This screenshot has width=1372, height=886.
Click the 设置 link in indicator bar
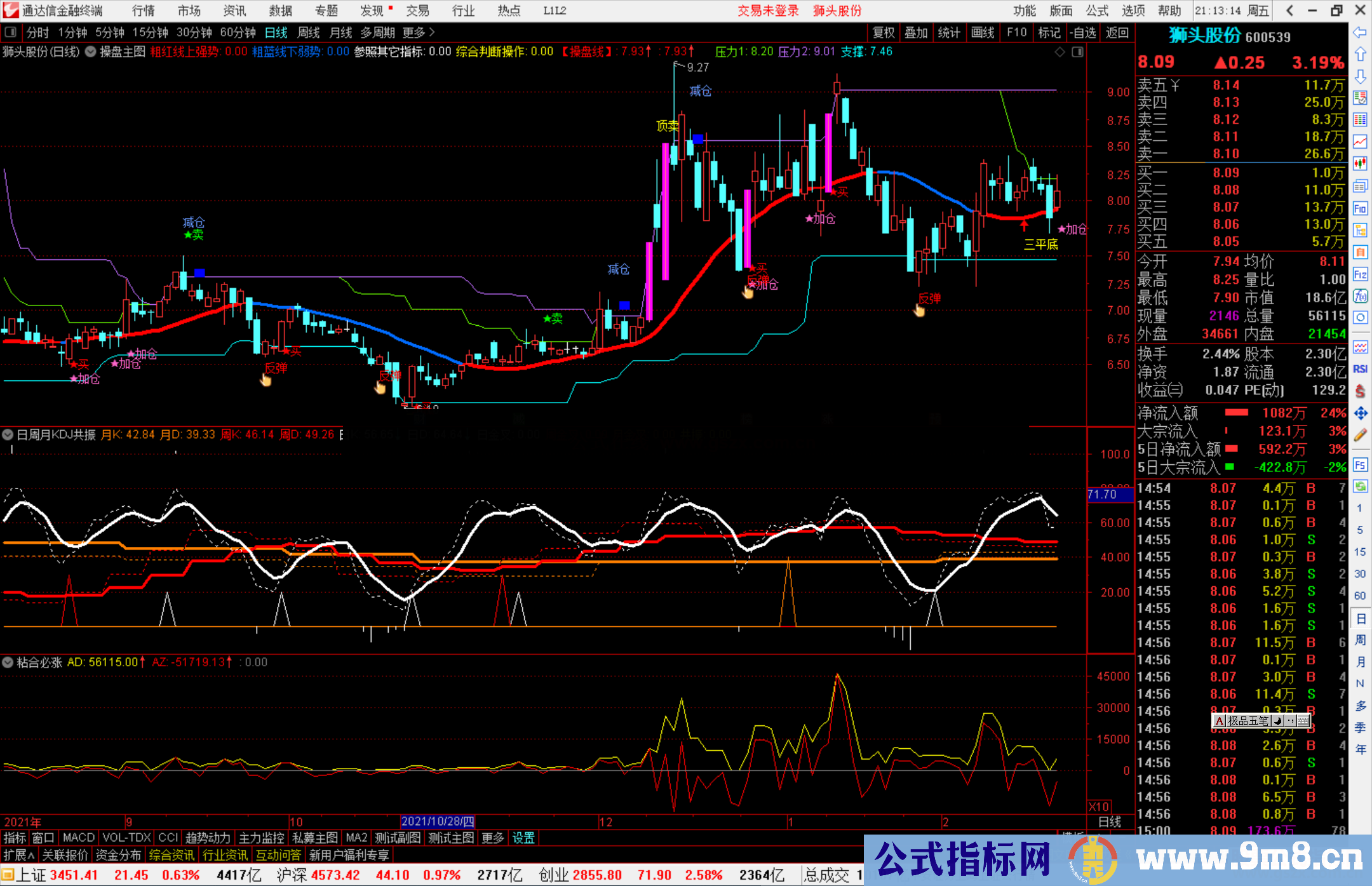(523, 838)
